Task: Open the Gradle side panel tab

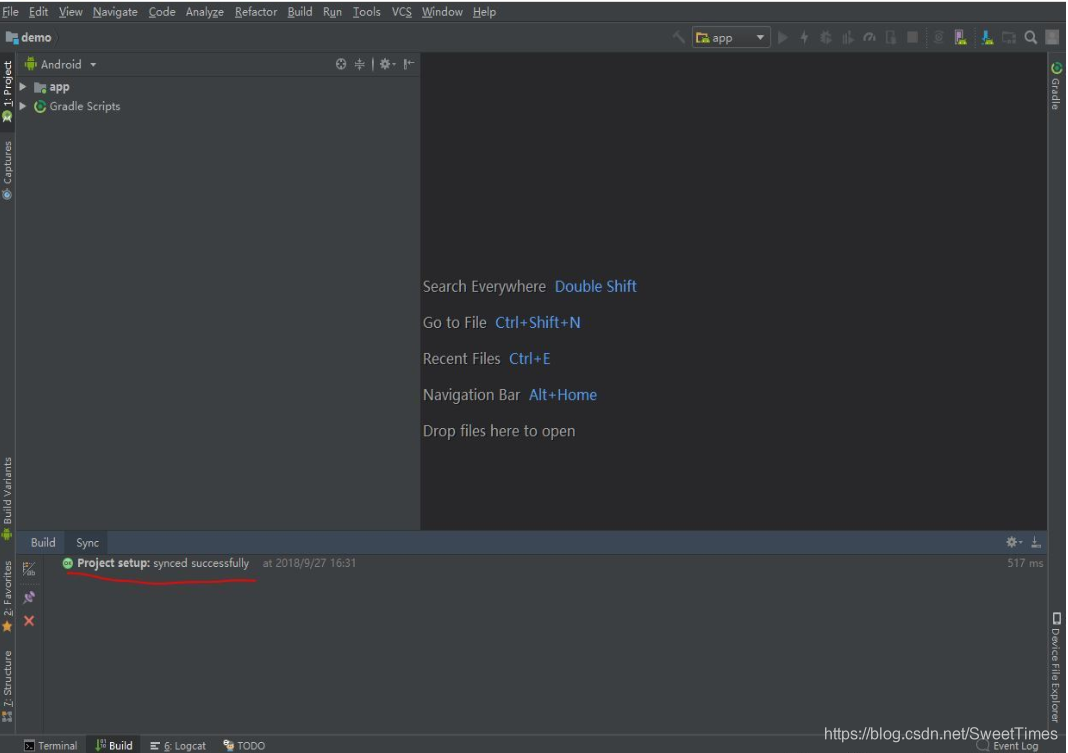Action: (1056, 86)
